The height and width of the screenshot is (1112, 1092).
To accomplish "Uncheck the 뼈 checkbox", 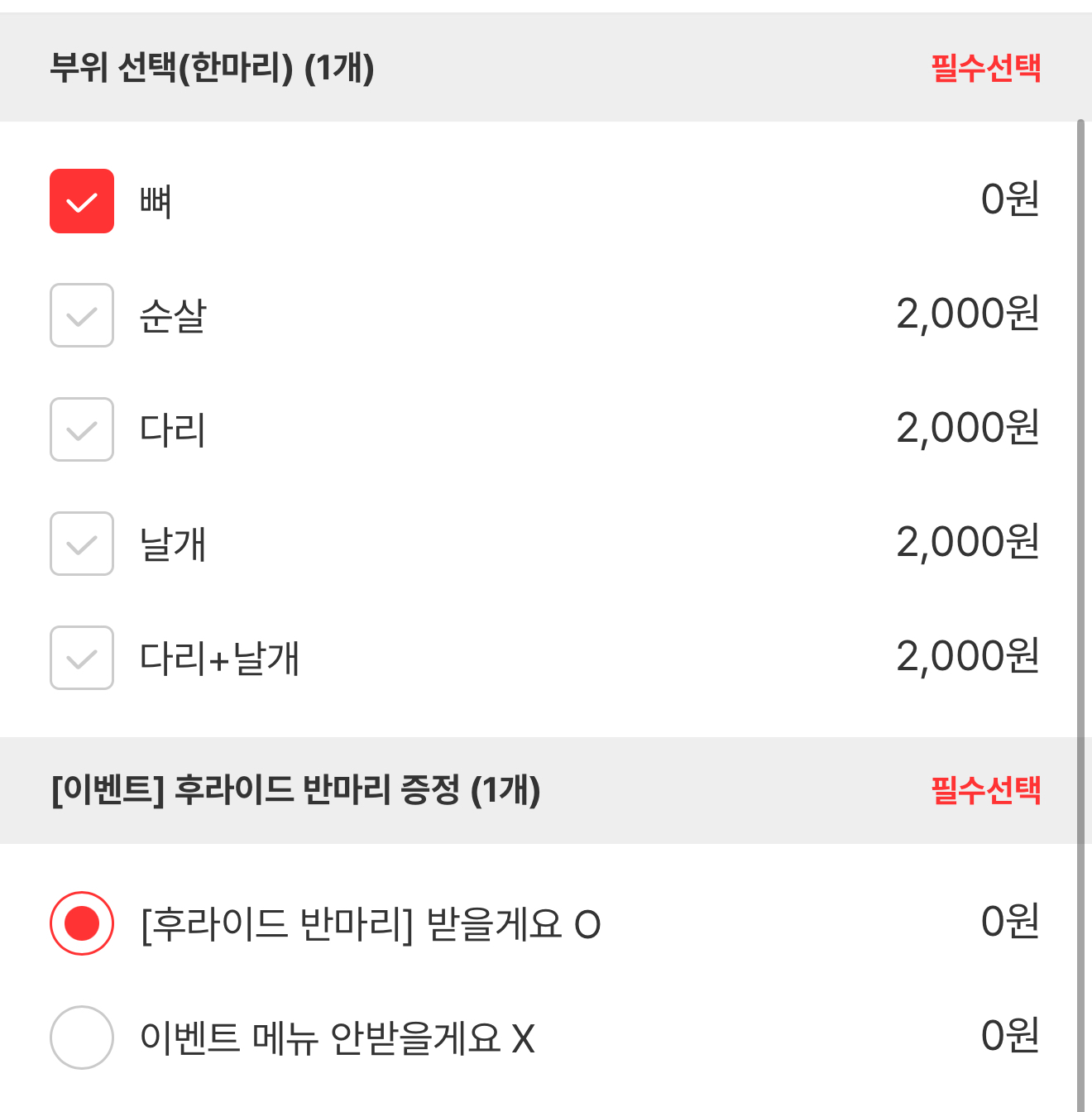I will [x=82, y=201].
